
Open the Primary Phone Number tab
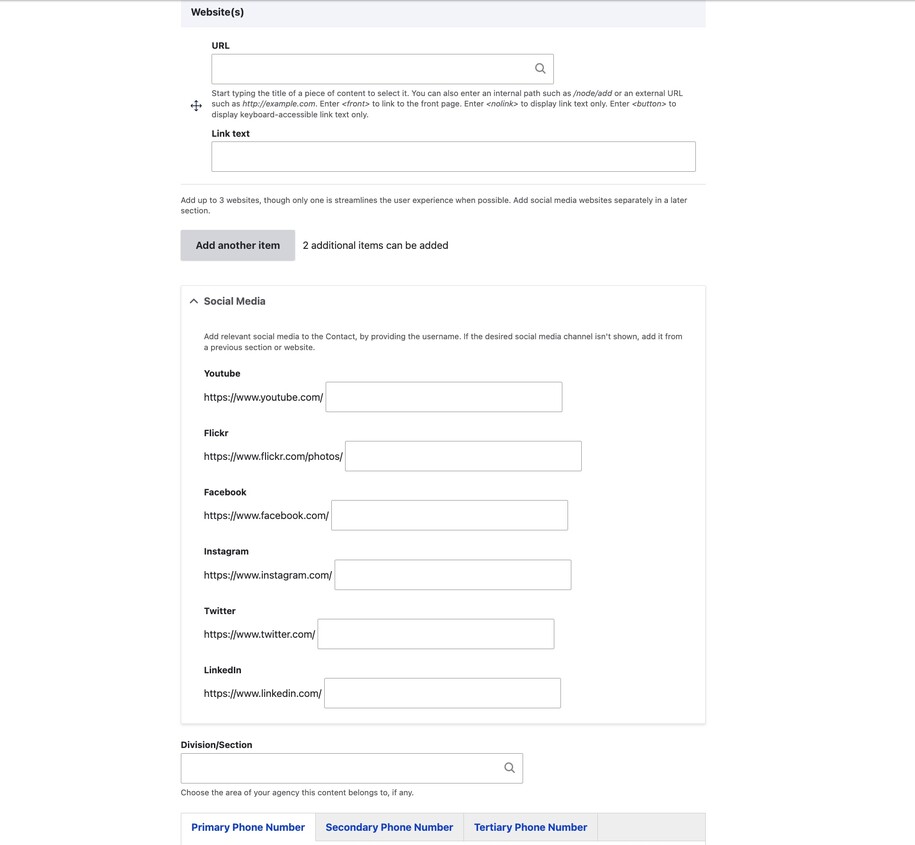point(248,827)
